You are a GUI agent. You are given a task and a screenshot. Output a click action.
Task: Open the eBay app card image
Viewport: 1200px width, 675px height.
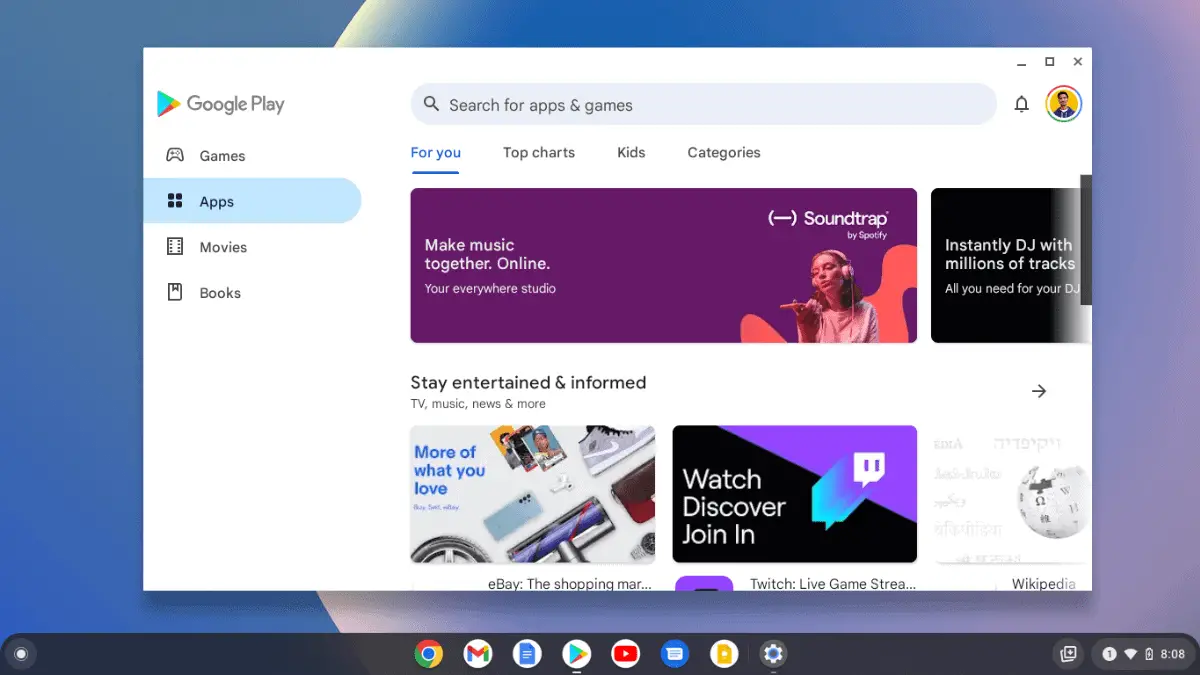[533, 494]
